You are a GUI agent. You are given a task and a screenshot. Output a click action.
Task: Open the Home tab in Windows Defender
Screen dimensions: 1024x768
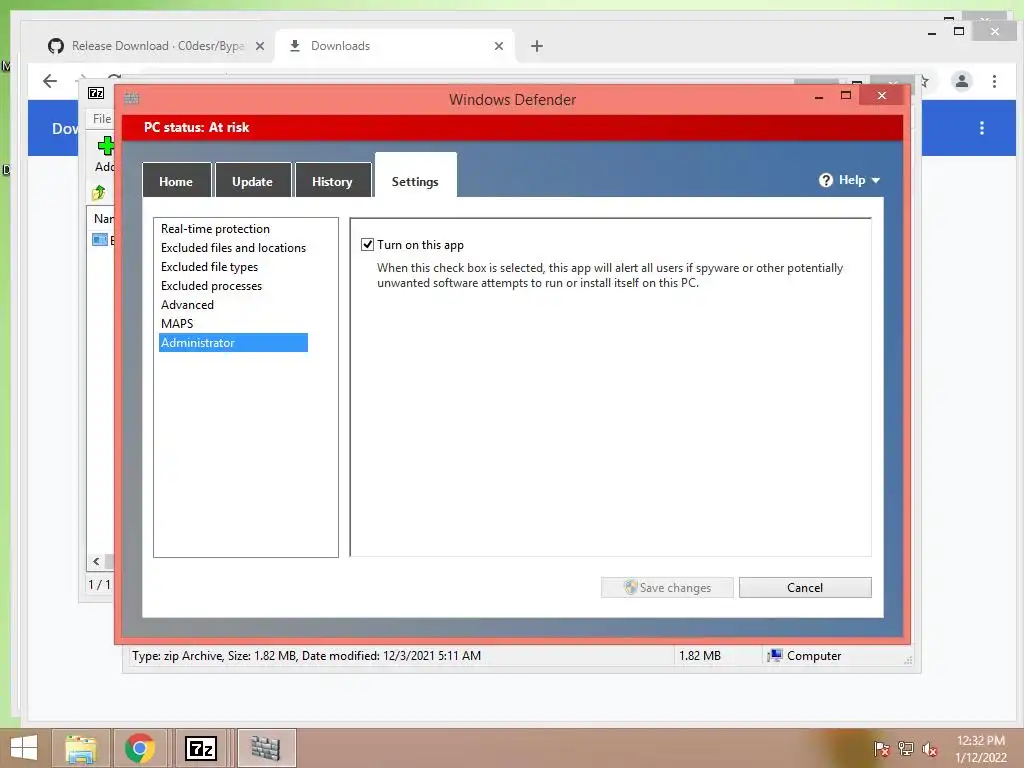[x=176, y=181]
